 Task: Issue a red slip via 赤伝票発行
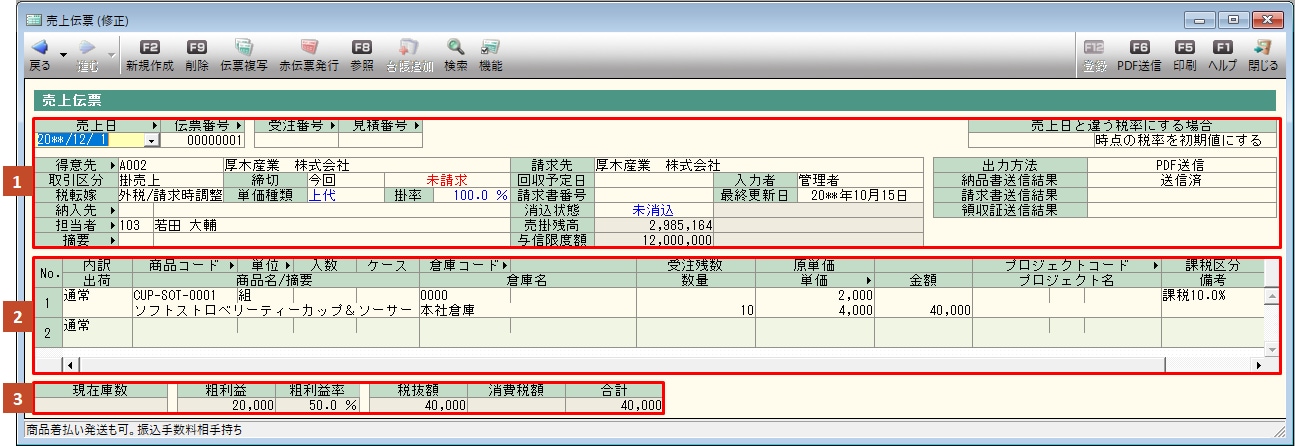pos(309,56)
